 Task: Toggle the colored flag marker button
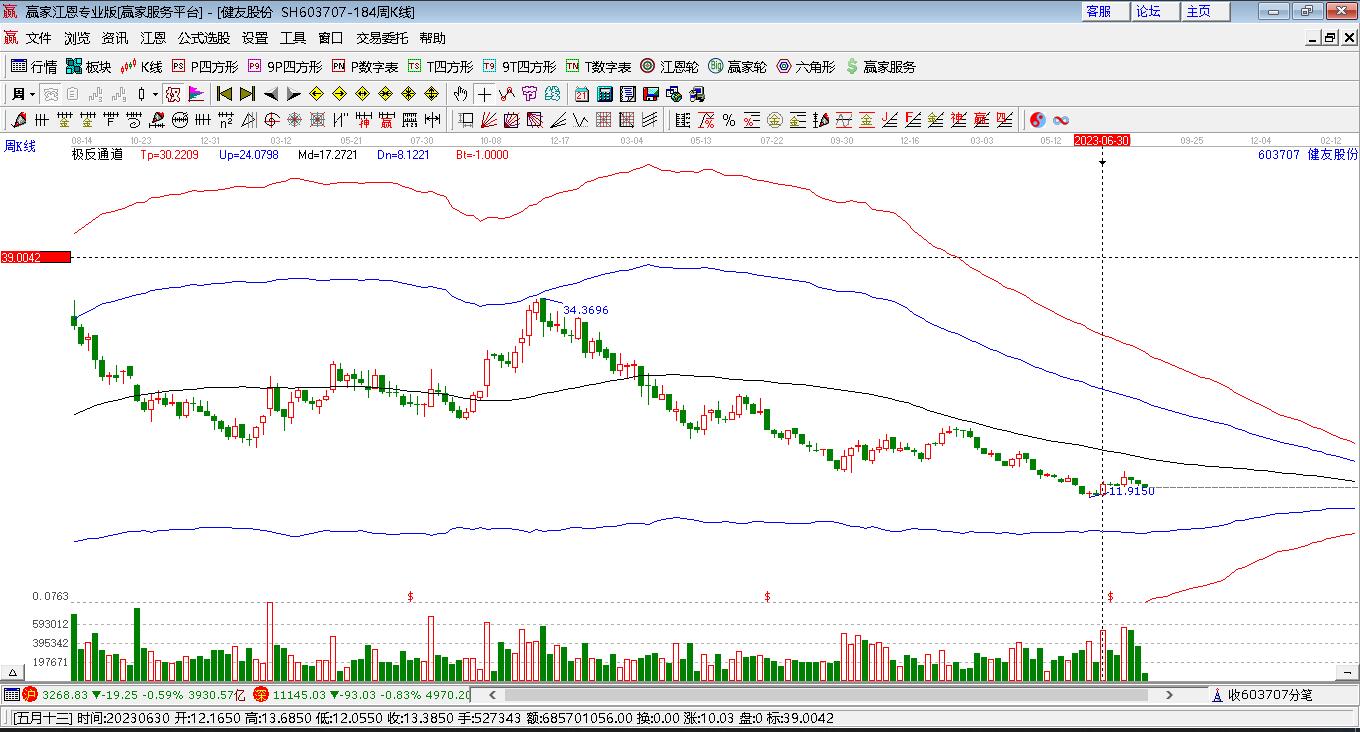pos(196,94)
